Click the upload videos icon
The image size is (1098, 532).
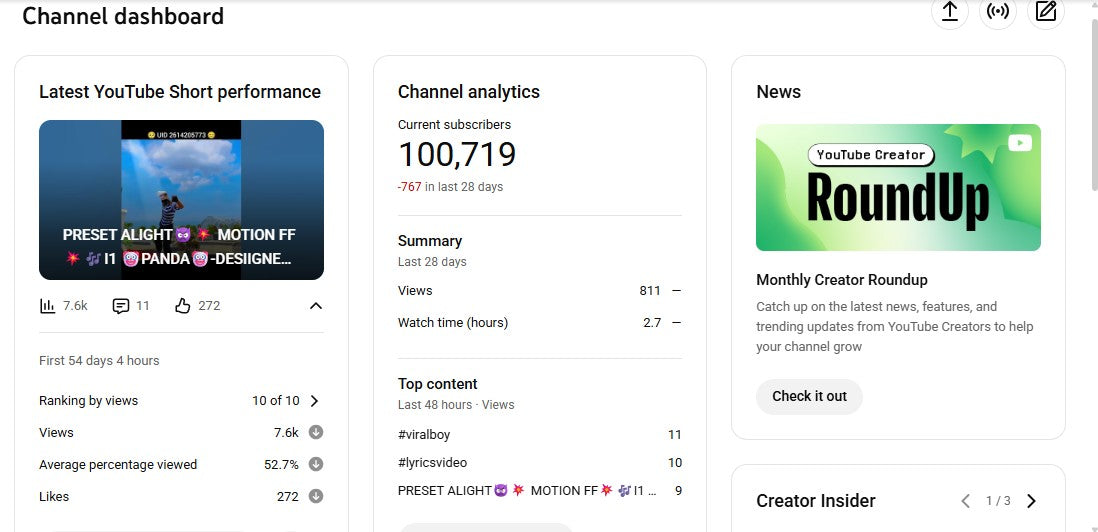tap(950, 12)
